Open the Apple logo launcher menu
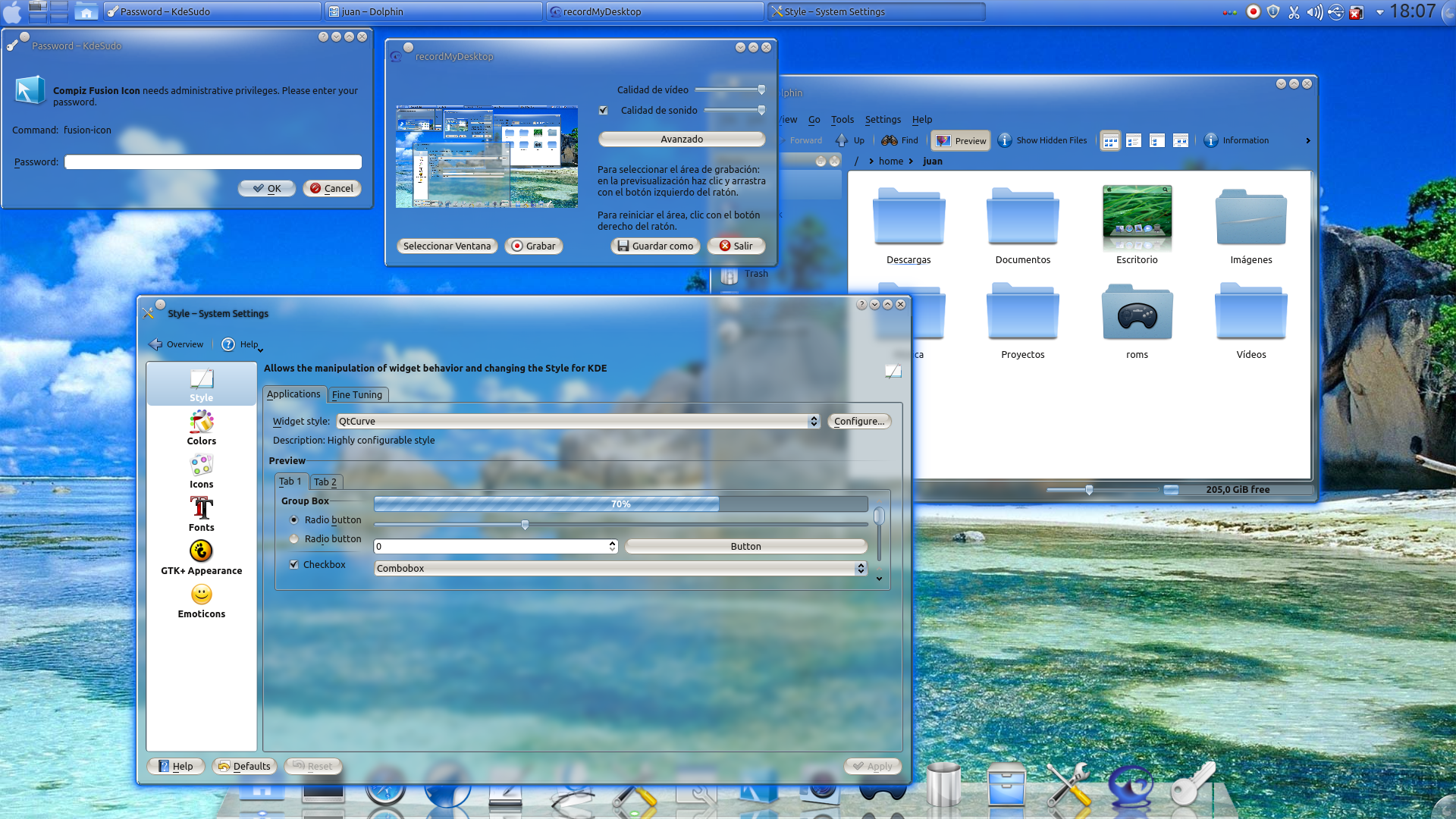Viewport: 1456px width, 819px height. pyautogui.click(x=13, y=11)
